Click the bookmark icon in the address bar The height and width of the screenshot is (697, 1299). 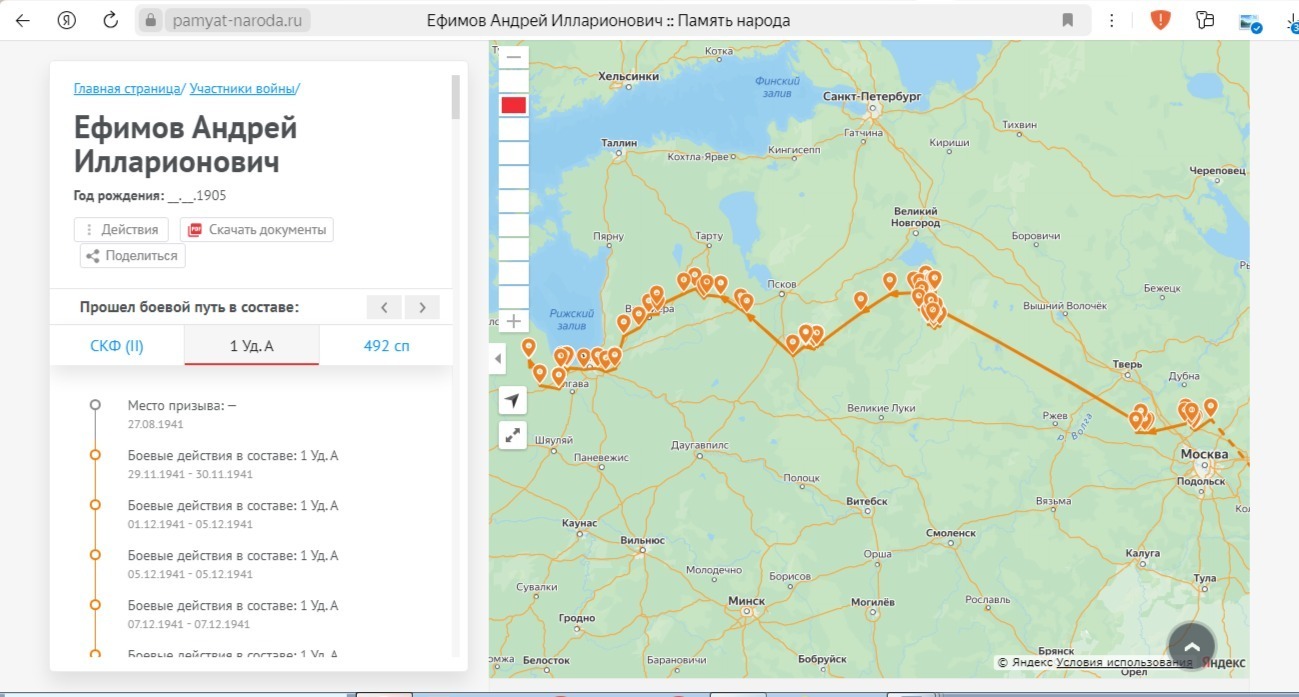coord(1068,20)
